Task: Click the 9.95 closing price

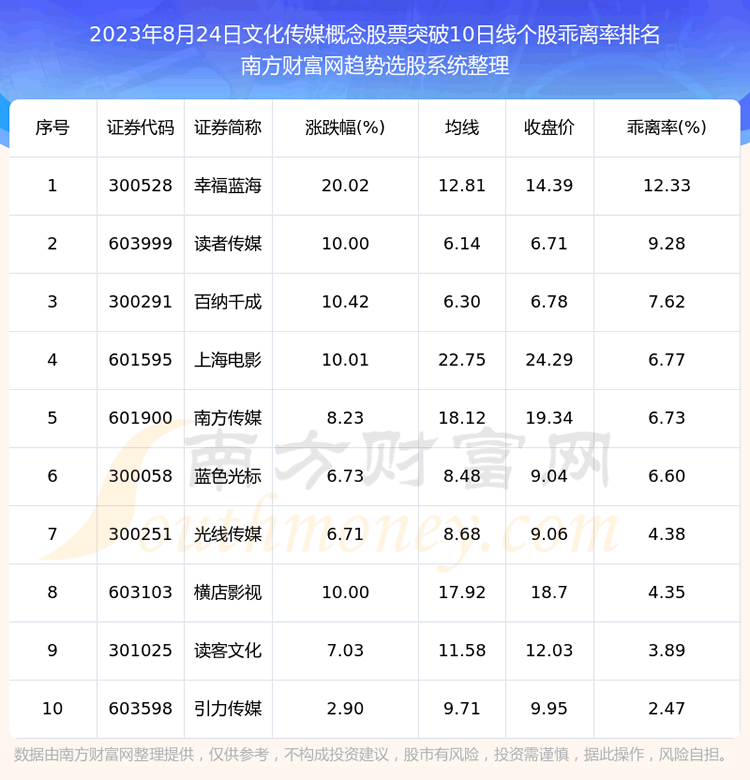Action: pyautogui.click(x=549, y=708)
